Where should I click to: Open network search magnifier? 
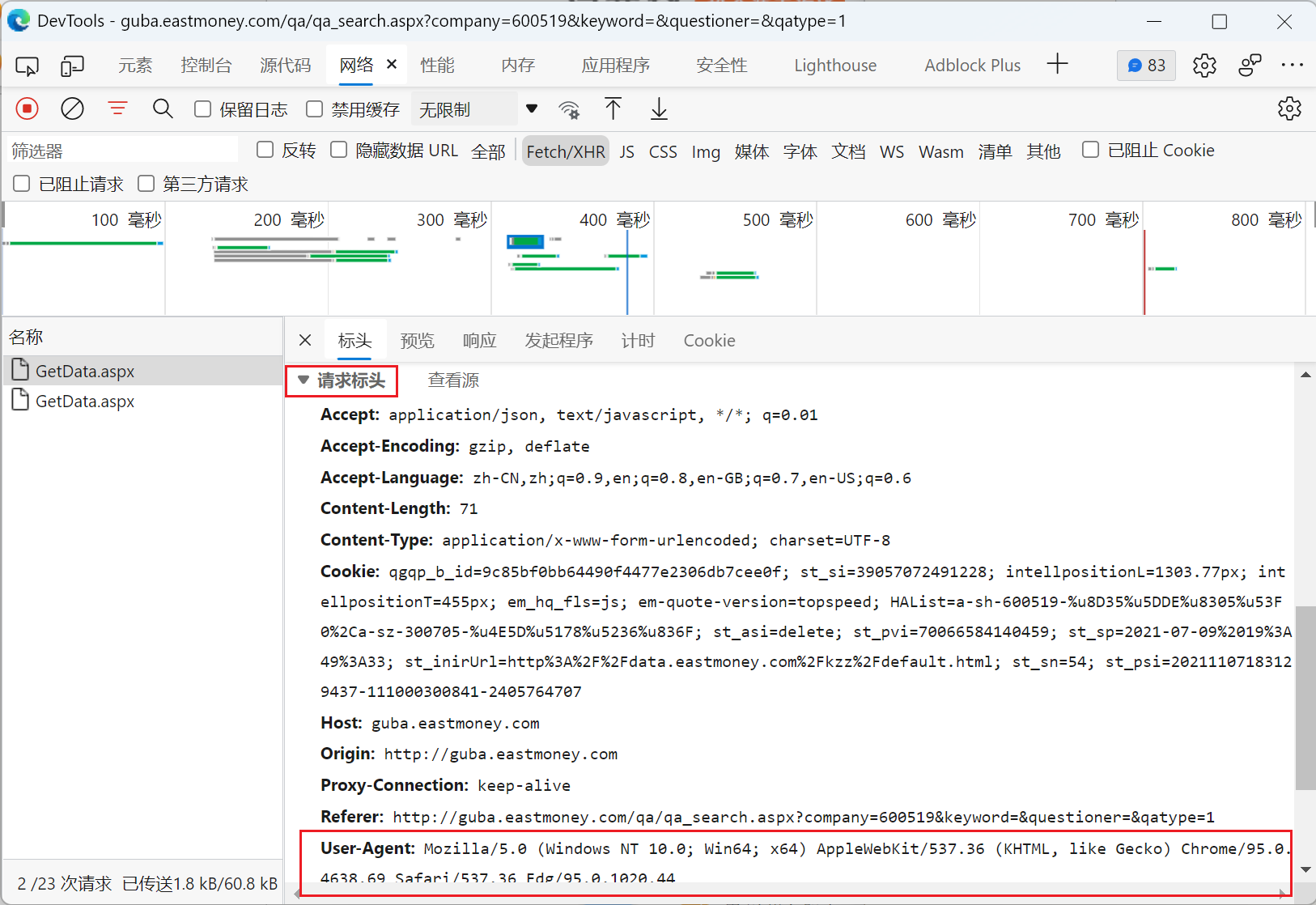click(x=163, y=108)
